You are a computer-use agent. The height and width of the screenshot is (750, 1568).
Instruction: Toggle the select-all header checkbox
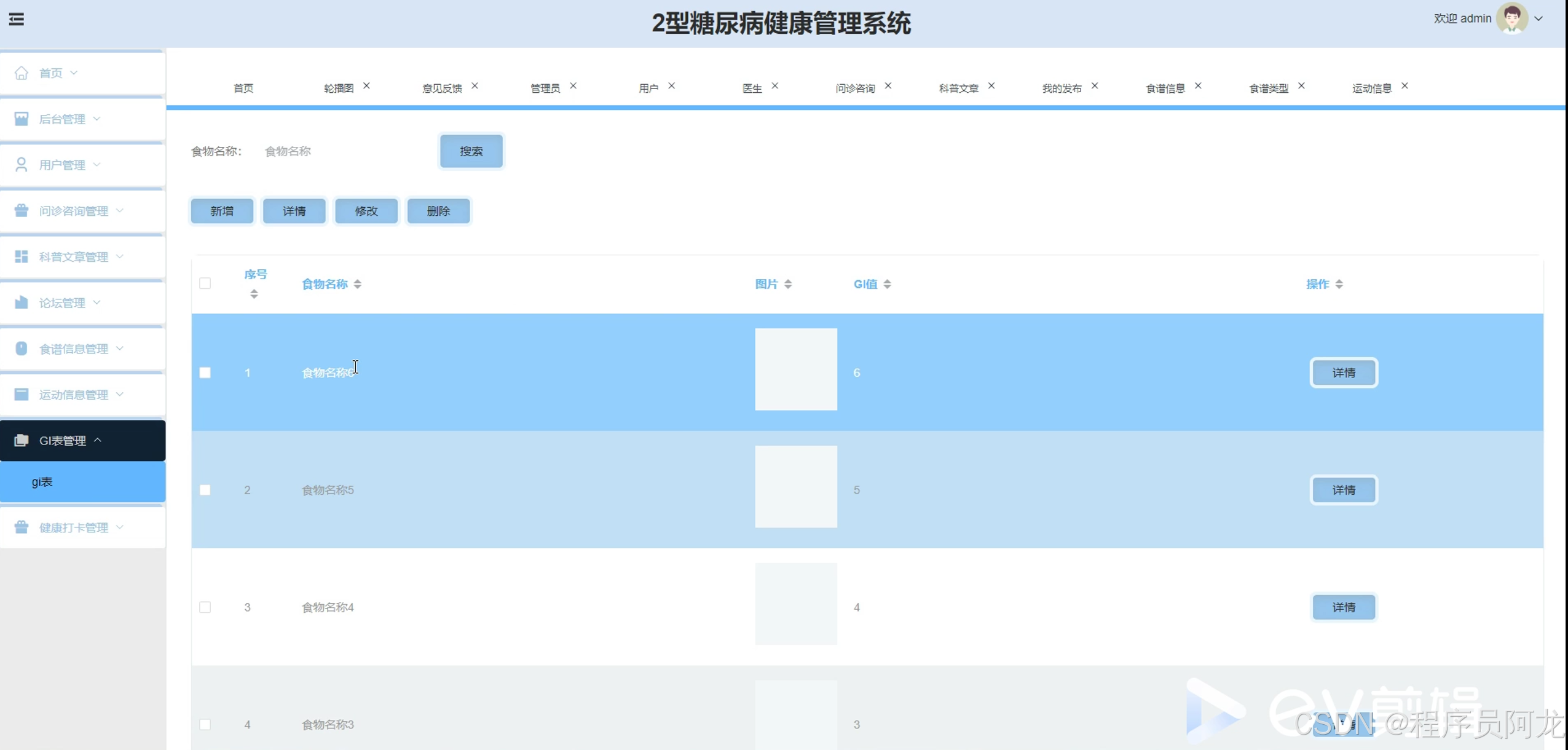click(x=205, y=283)
